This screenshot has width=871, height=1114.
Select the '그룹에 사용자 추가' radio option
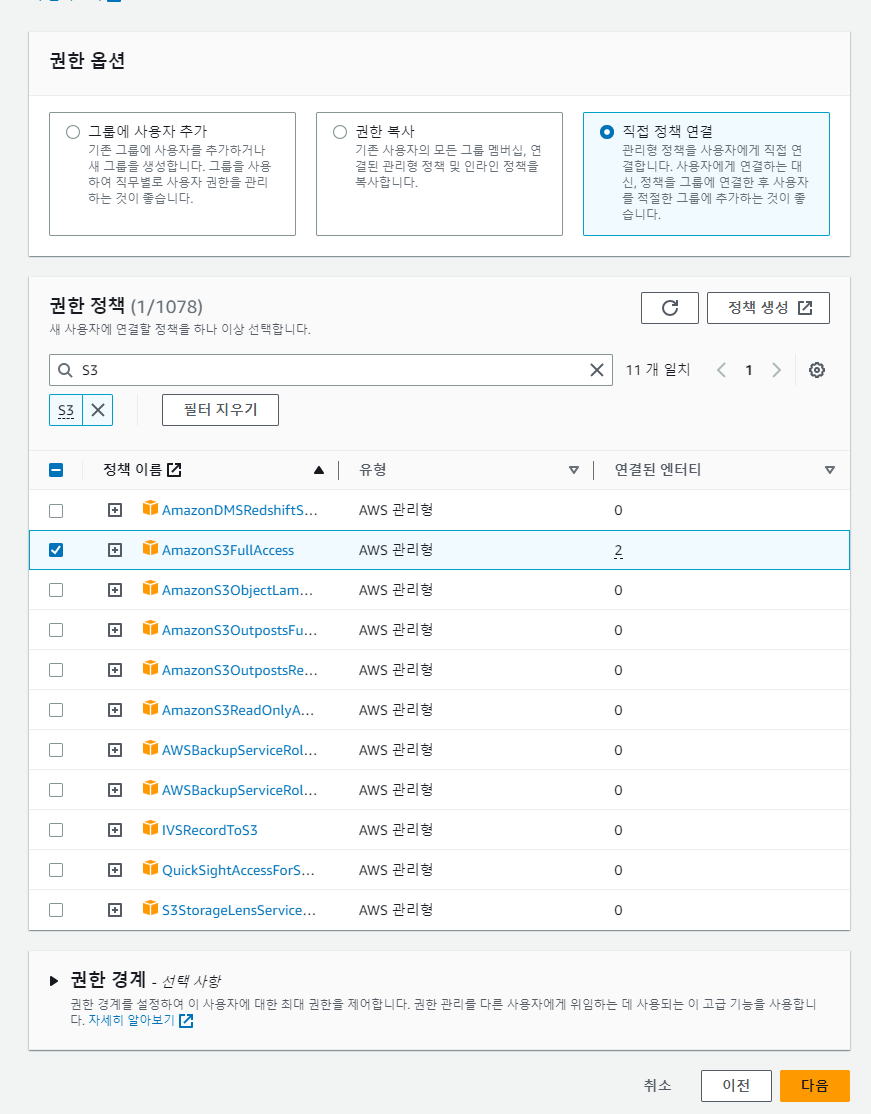pos(72,132)
